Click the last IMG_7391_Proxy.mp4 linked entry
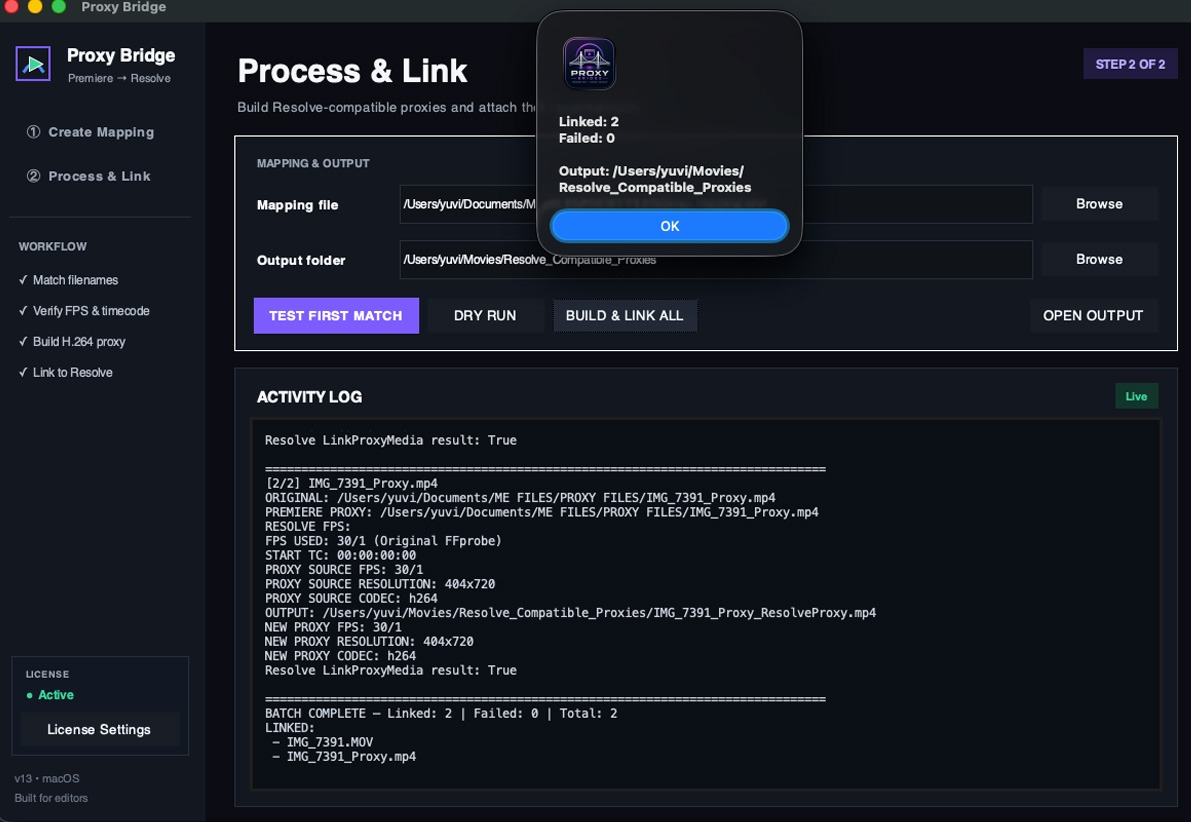1191x822 pixels. pyautogui.click(x=351, y=757)
